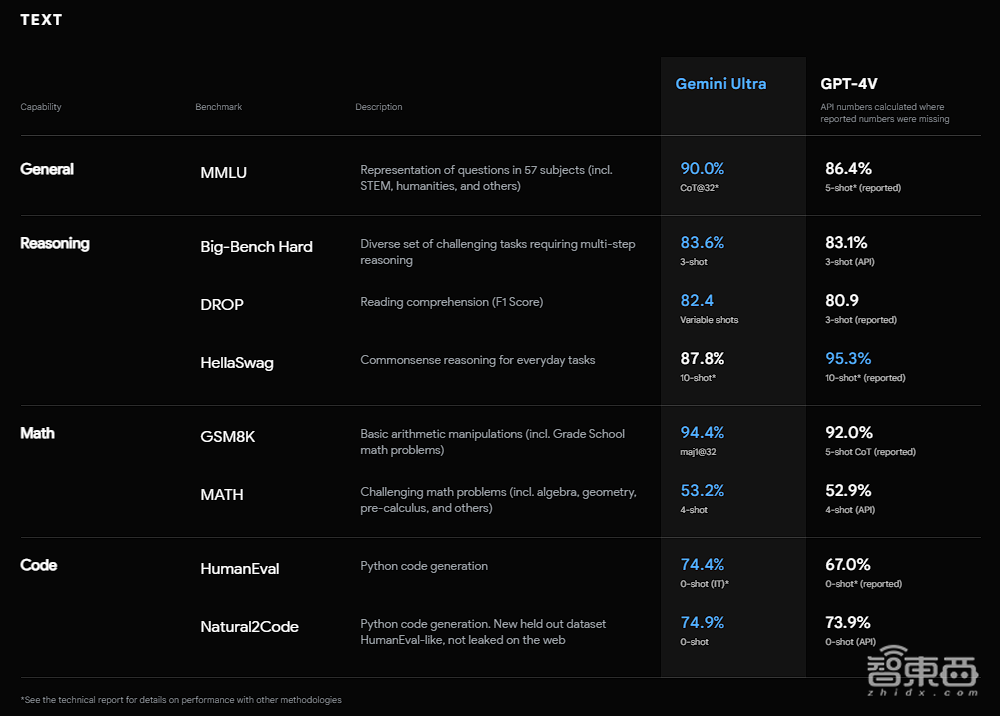The image size is (1000, 716).
Task: Click the Reasoning capability label
Action: [x=55, y=243]
